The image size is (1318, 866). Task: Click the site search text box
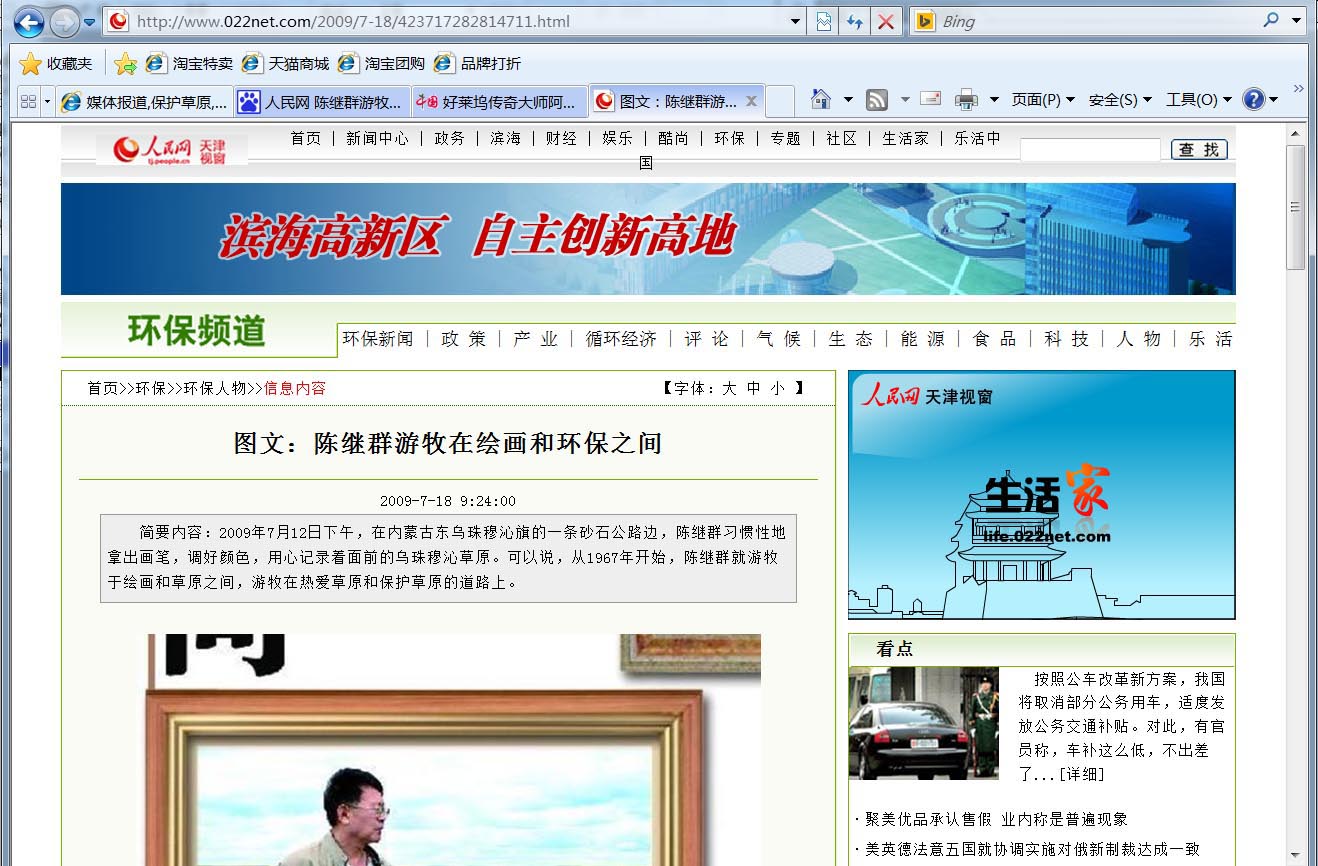1090,150
